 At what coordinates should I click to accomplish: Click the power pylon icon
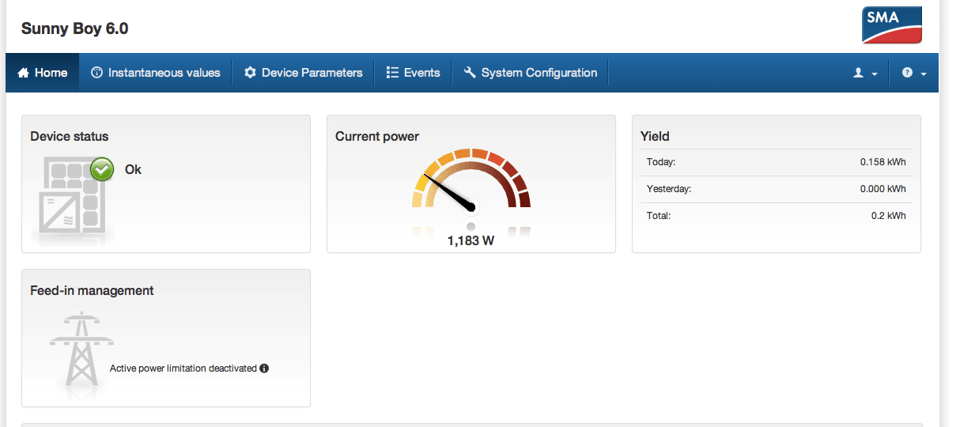pyautogui.click(x=81, y=350)
